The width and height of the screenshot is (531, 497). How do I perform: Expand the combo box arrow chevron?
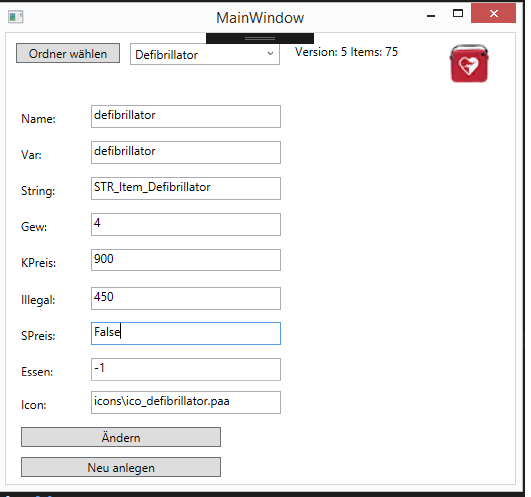(x=270, y=53)
